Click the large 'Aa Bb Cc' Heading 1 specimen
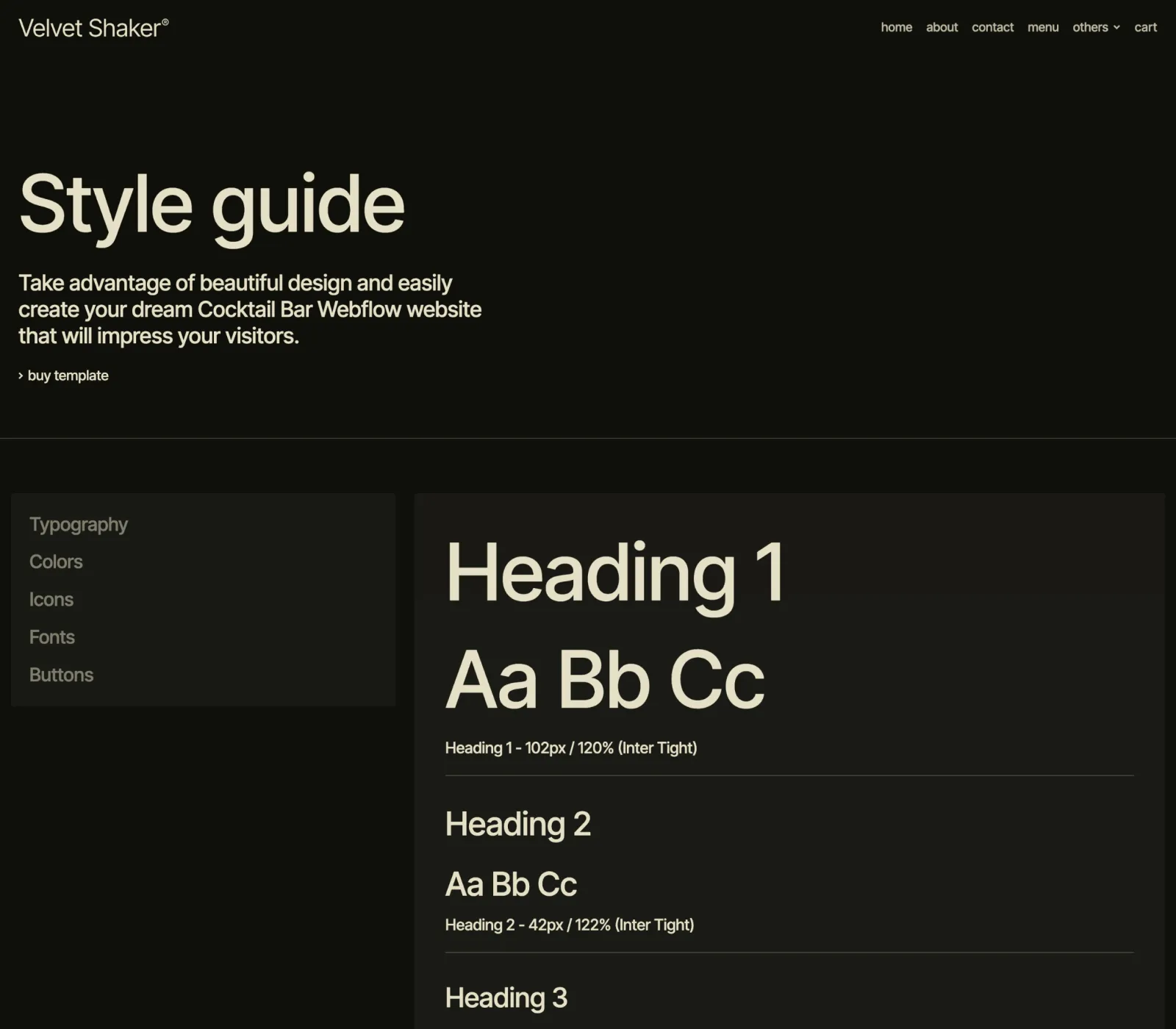The width and height of the screenshot is (1176, 1029). [x=605, y=680]
